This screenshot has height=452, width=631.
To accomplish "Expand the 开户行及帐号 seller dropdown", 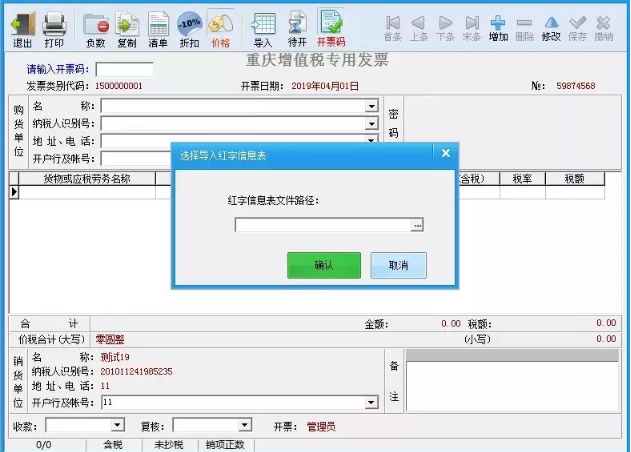I will [372, 403].
